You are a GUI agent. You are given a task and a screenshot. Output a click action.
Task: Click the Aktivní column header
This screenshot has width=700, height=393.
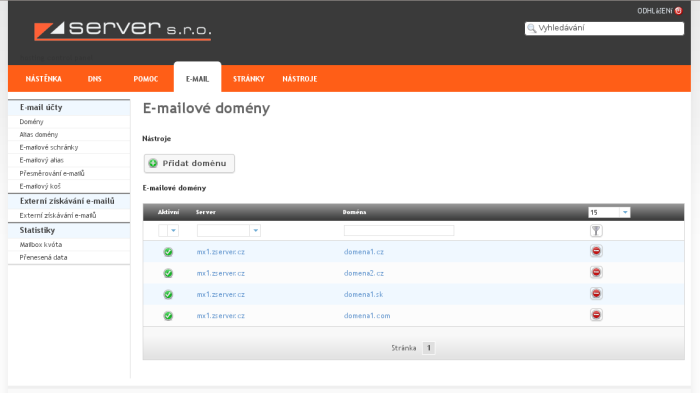pos(168,213)
